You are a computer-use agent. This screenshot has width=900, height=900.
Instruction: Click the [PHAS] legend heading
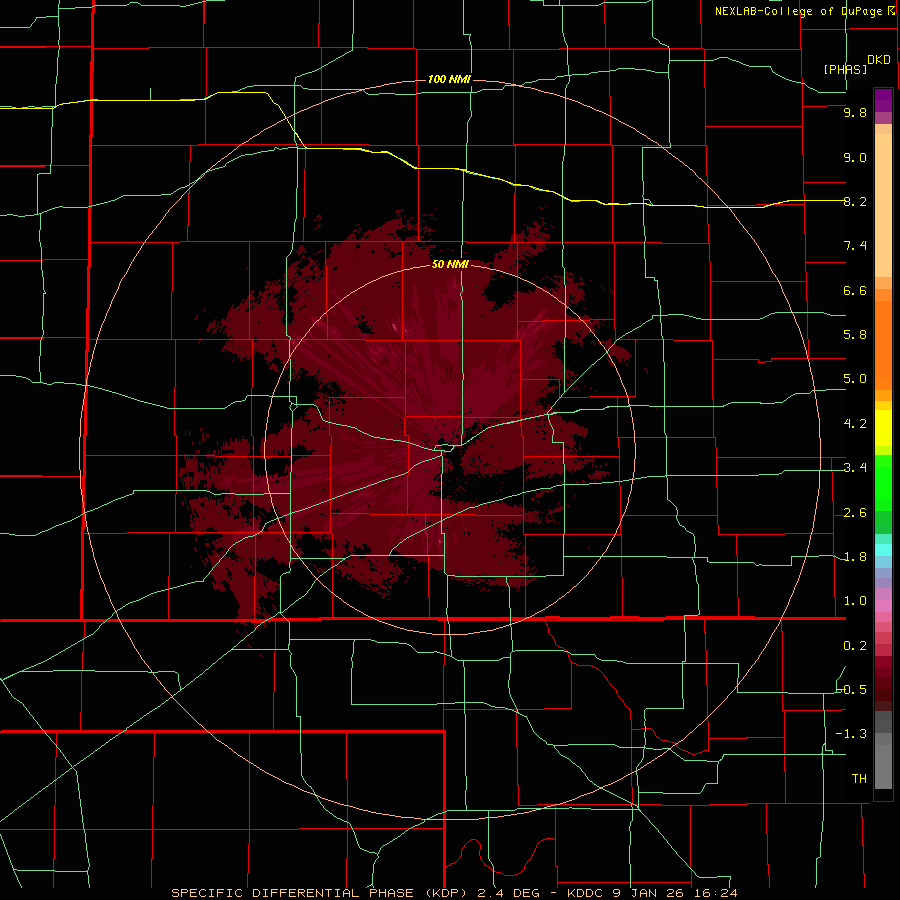pyautogui.click(x=845, y=69)
